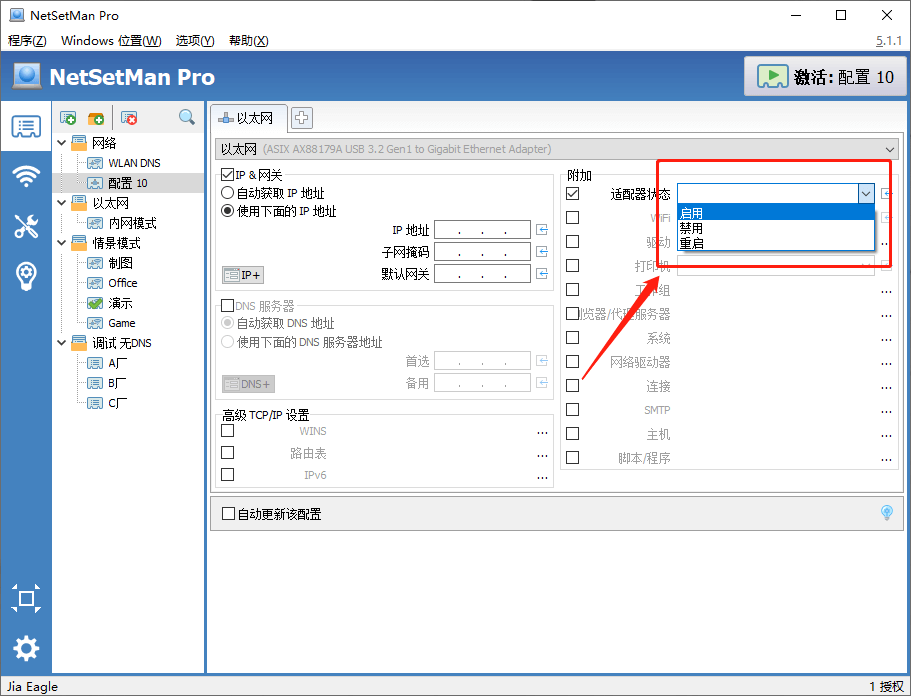
Task: Click the magnifier search icon above the tree
Action: 186,117
